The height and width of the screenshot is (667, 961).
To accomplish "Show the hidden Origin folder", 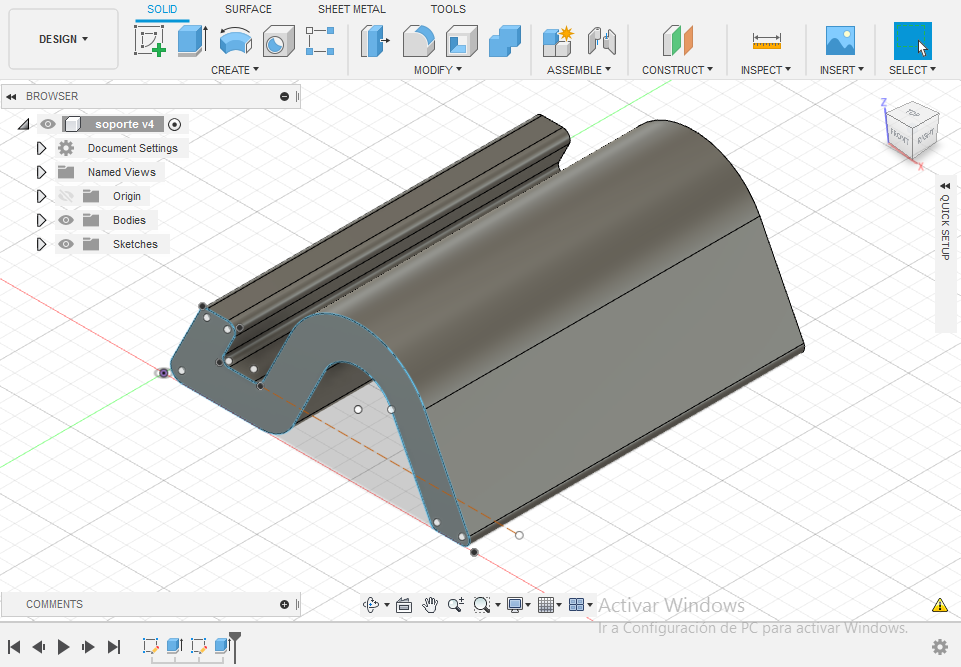I will 66,196.
